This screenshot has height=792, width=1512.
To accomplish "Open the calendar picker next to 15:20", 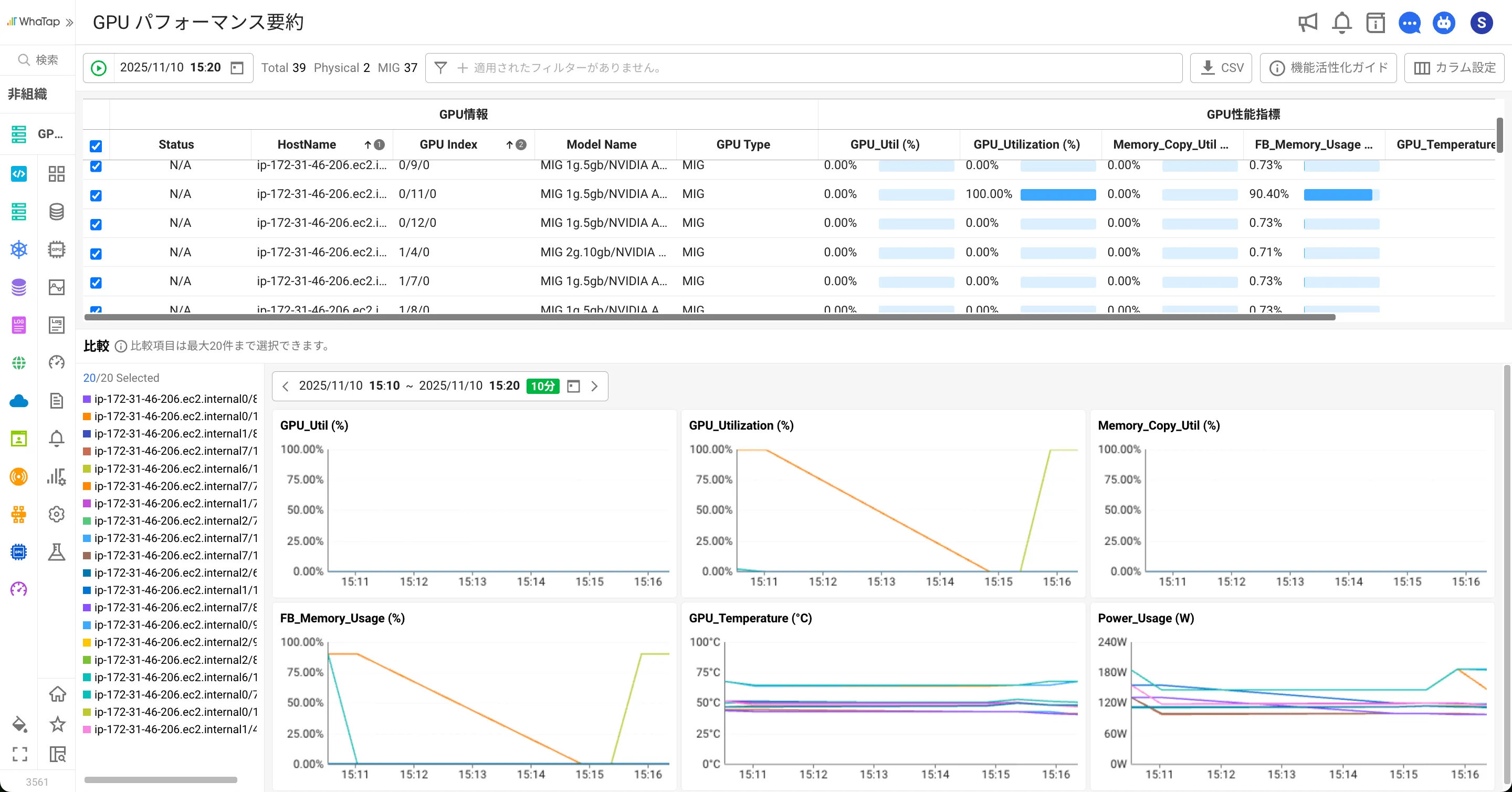I will (237, 68).
